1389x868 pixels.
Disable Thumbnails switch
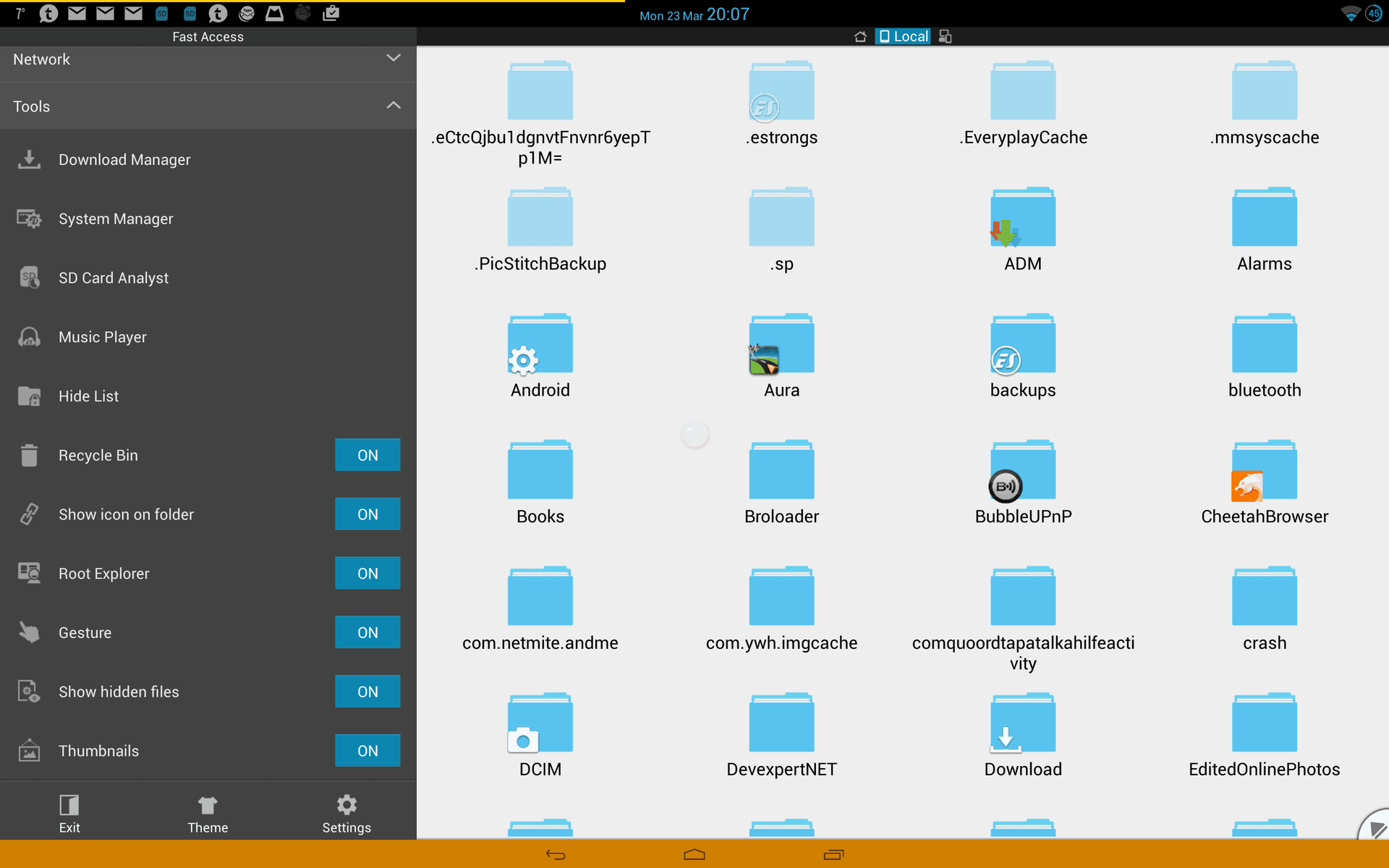pyautogui.click(x=368, y=751)
